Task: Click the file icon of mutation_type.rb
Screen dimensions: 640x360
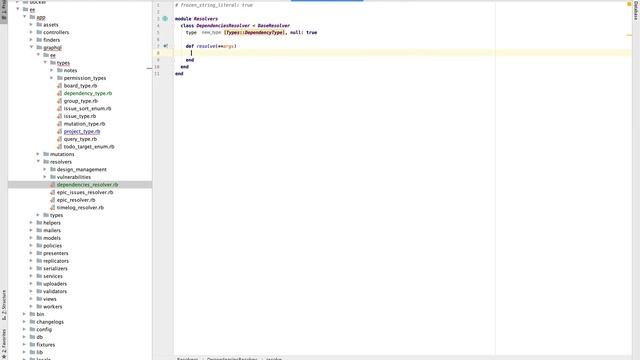Action: [59, 124]
